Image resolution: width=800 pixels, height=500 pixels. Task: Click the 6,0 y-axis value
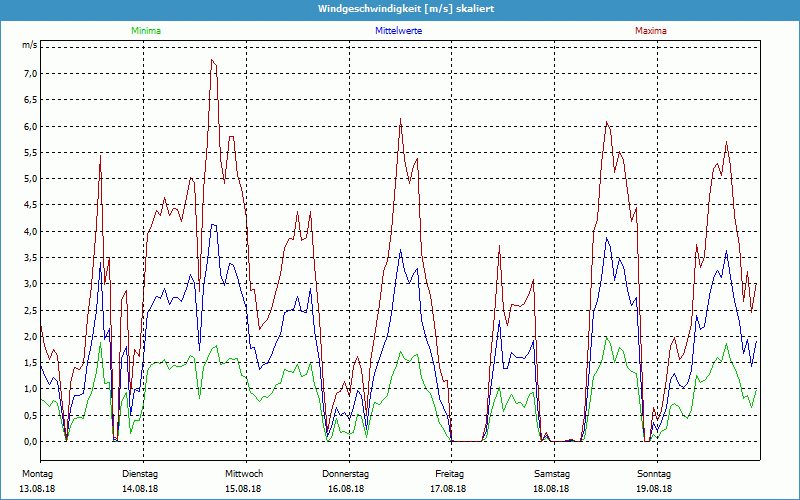pyautogui.click(x=30, y=126)
